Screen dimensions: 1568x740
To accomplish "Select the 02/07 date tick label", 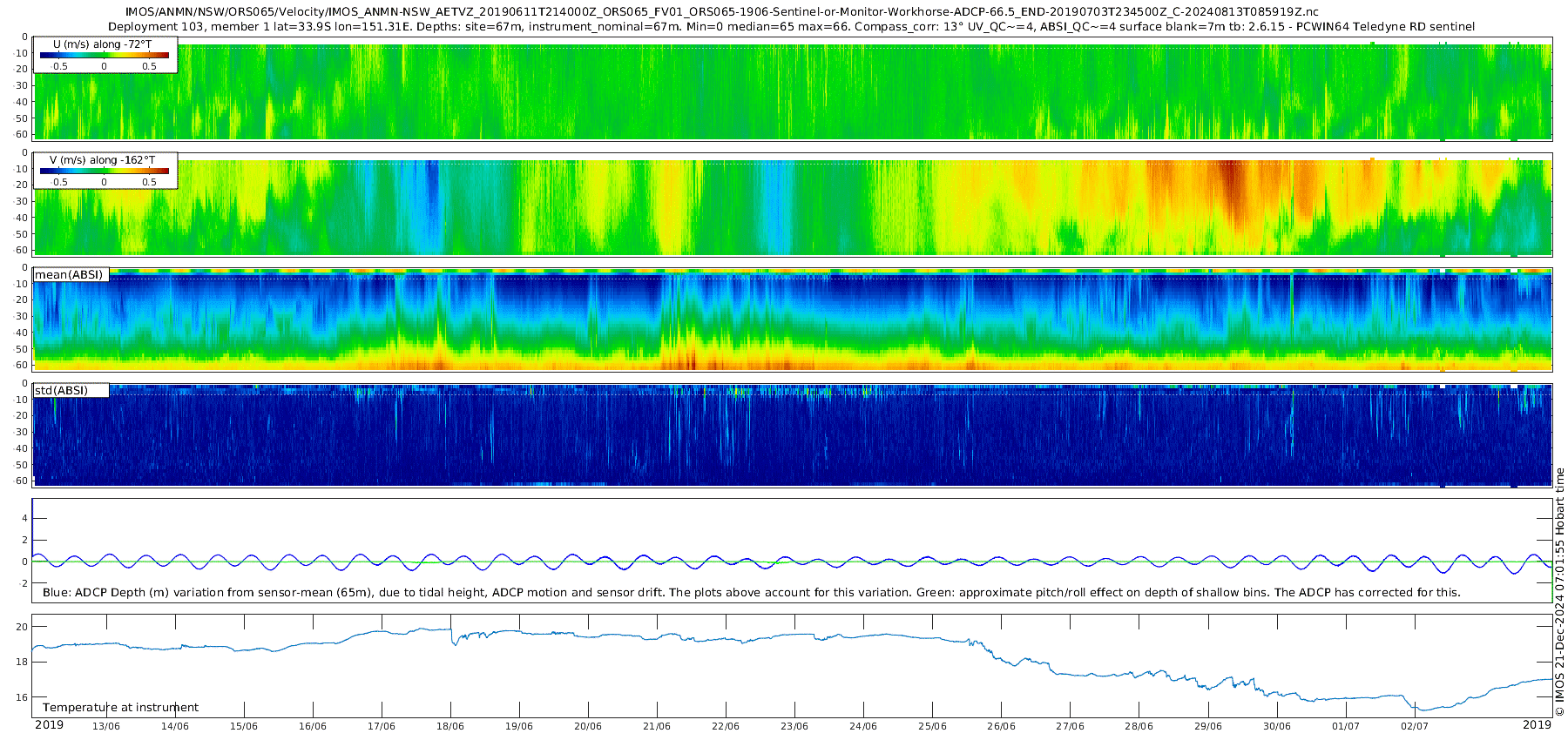I will coord(1415,726).
